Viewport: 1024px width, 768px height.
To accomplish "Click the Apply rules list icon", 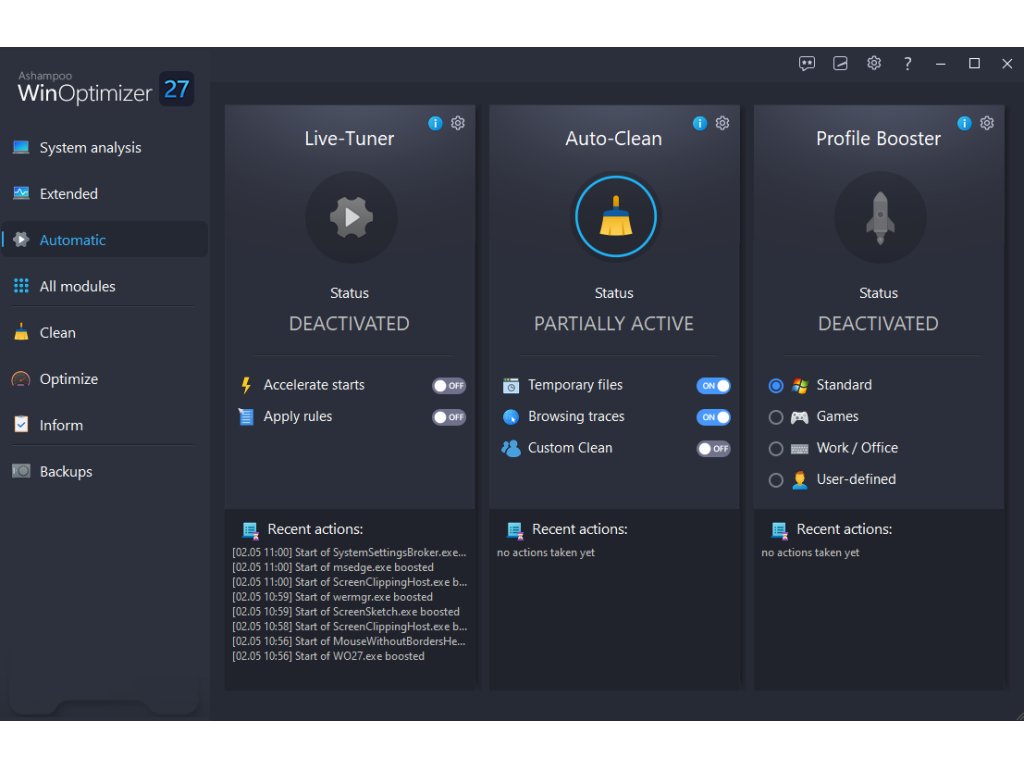I will pos(246,417).
